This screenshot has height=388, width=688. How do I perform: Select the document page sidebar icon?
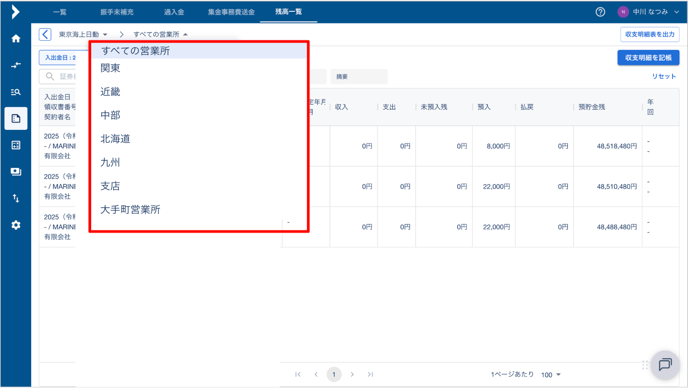point(16,119)
